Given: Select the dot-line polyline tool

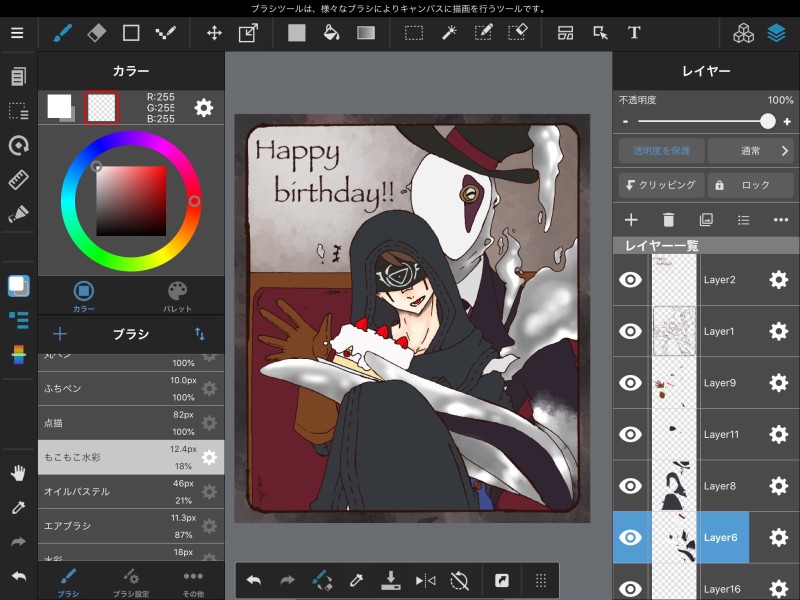Looking at the screenshot, I should [x=165, y=33].
